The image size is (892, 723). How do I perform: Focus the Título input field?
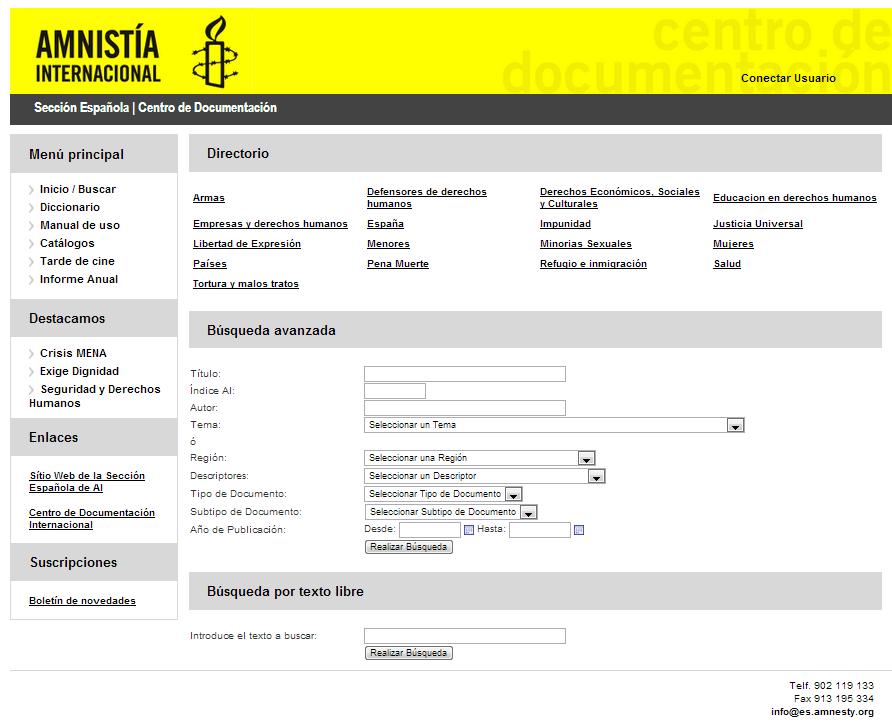tap(464, 374)
